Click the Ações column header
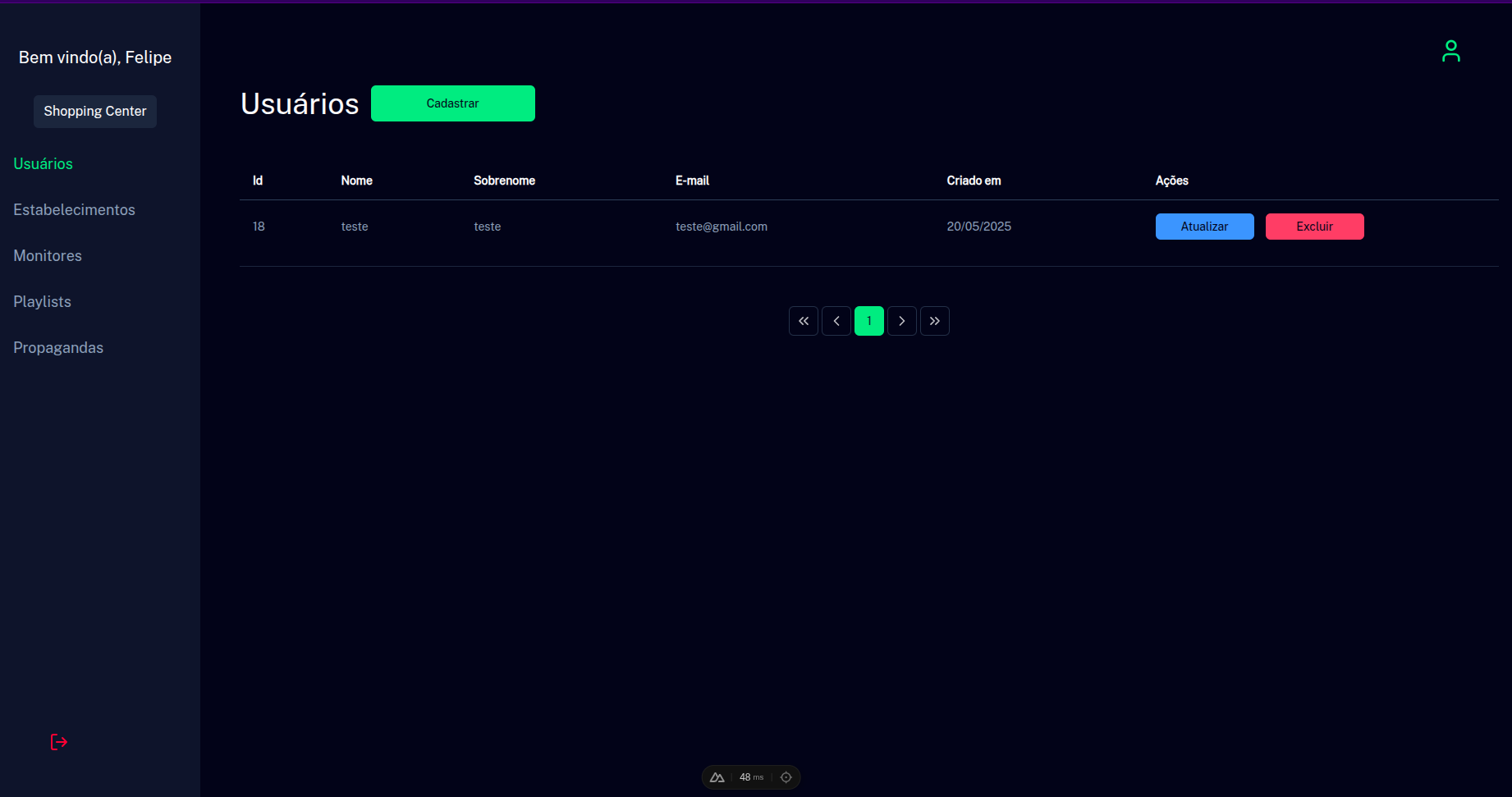The height and width of the screenshot is (797, 1512). (x=1172, y=181)
